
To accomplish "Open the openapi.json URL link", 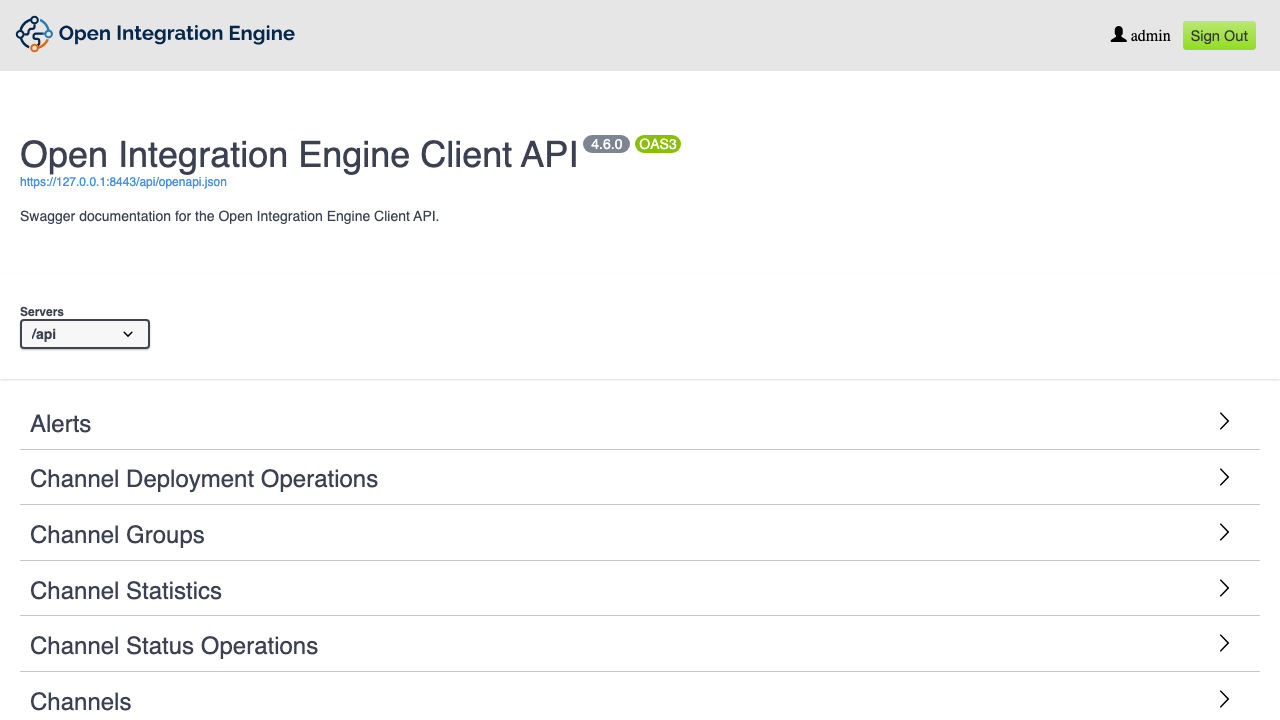I will (123, 182).
